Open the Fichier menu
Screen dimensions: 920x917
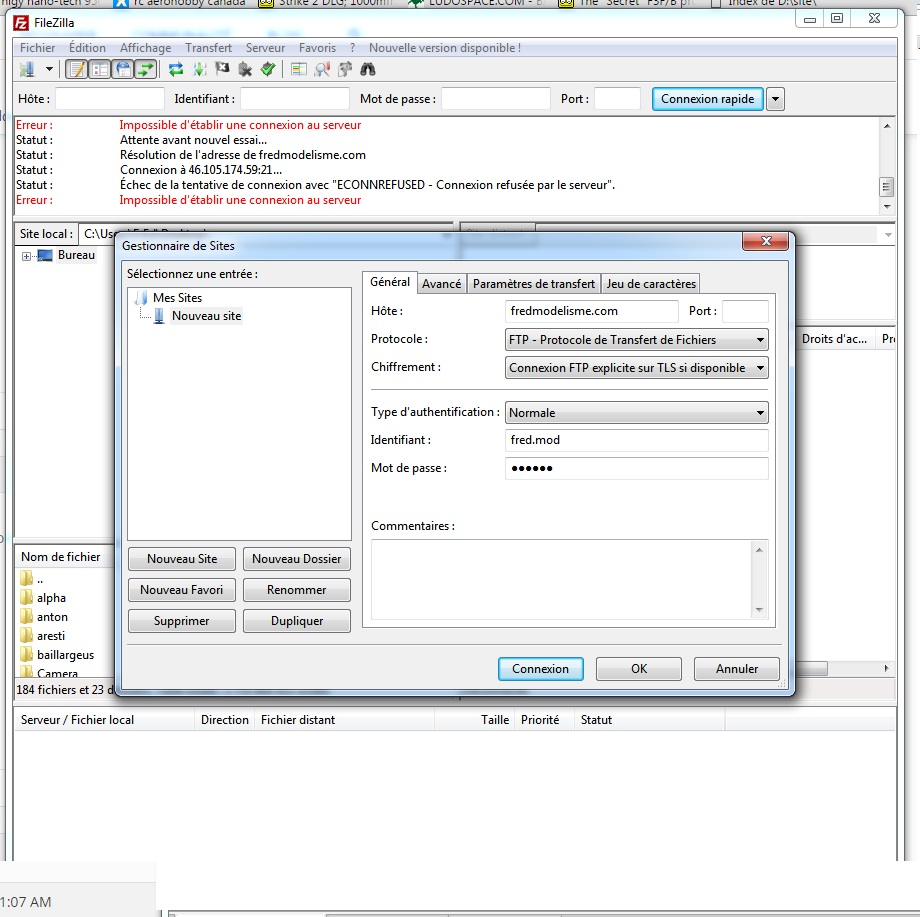38,48
